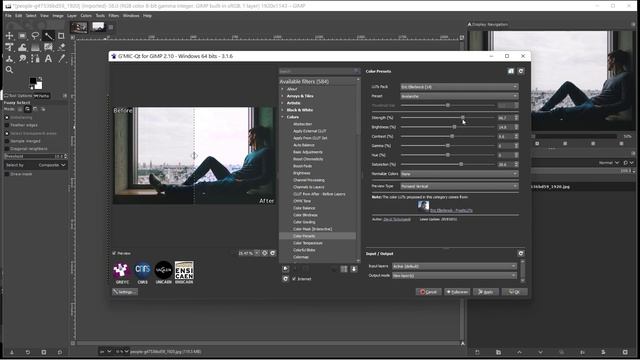Select the Smudge tool in the toolbox

22,59
